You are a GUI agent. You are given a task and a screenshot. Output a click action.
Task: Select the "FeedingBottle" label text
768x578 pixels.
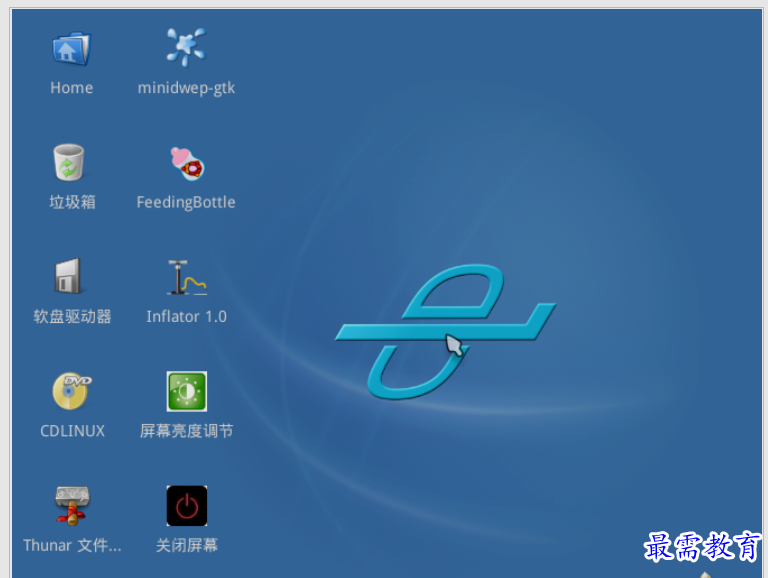[186, 202]
